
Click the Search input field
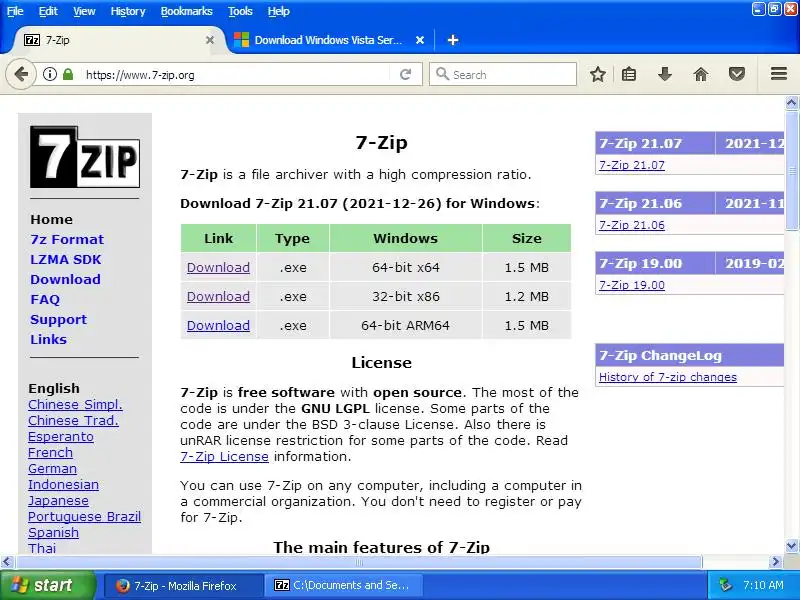click(503, 74)
